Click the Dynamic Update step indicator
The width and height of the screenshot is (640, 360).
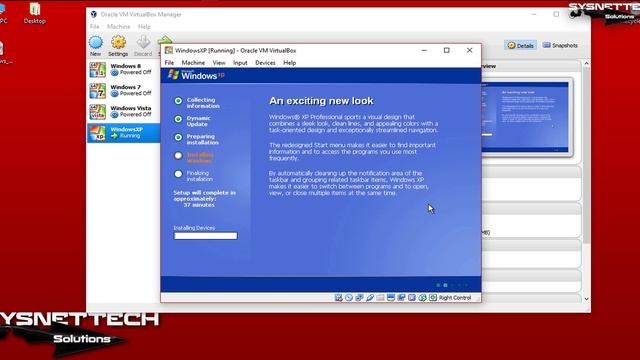(178, 119)
